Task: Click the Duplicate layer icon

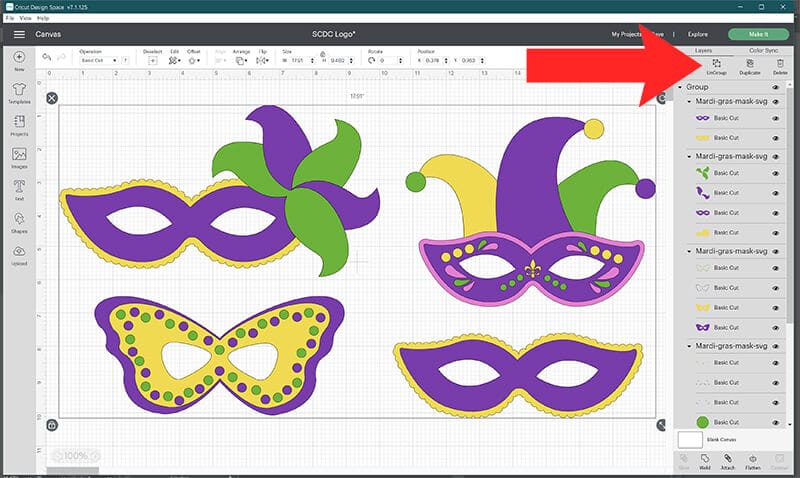Action: point(749,66)
